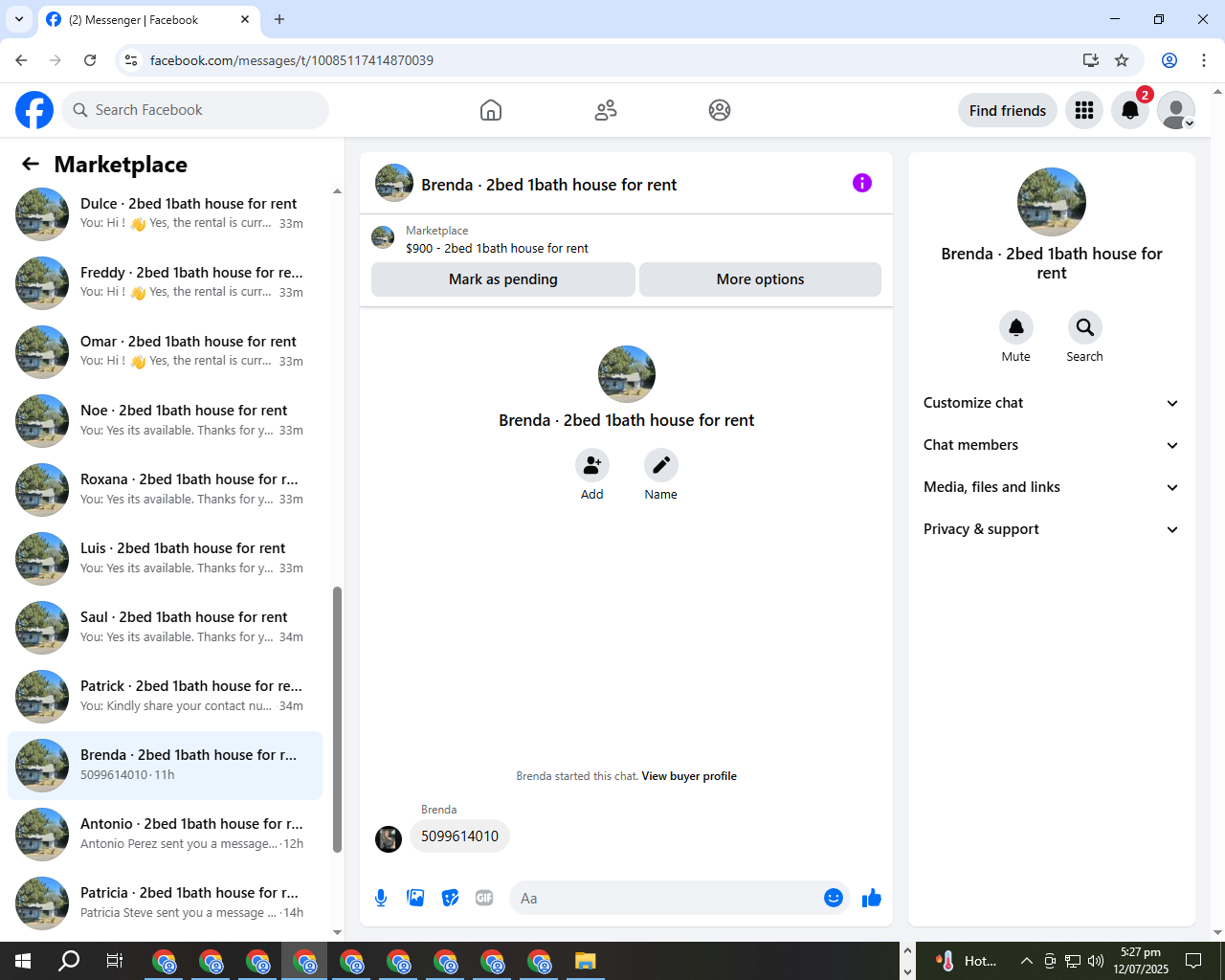Viewport: 1225px width, 980px height.
Task: Choose a sticker with the sticker icon
Action: (450, 898)
